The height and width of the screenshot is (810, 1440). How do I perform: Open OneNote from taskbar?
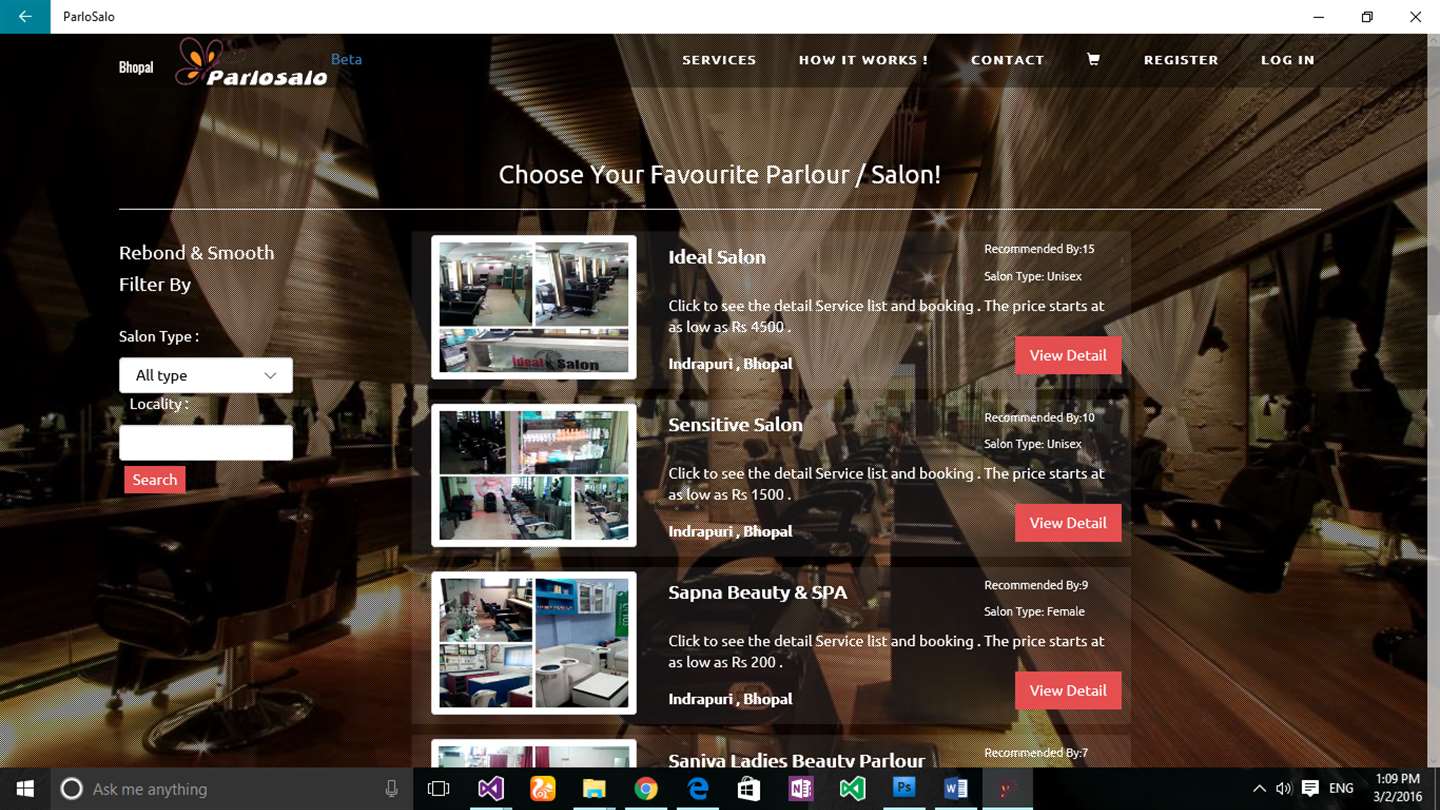coord(800,789)
